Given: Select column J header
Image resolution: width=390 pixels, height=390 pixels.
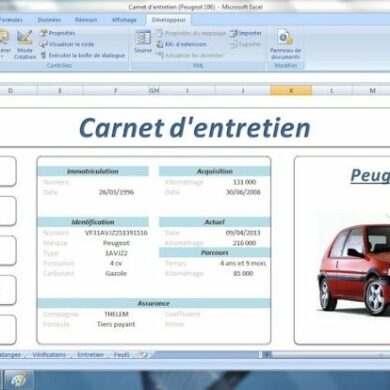Looking at the screenshot, I should (x=243, y=90).
